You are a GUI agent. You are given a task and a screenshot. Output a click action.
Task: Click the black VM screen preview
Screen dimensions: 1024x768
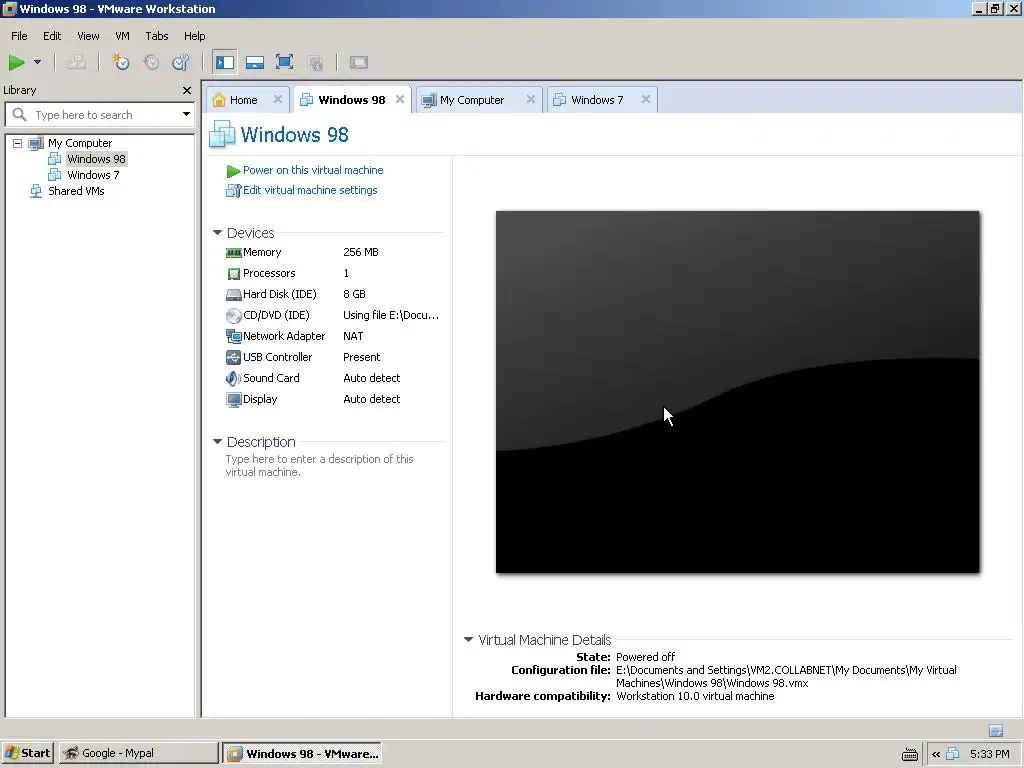click(737, 392)
